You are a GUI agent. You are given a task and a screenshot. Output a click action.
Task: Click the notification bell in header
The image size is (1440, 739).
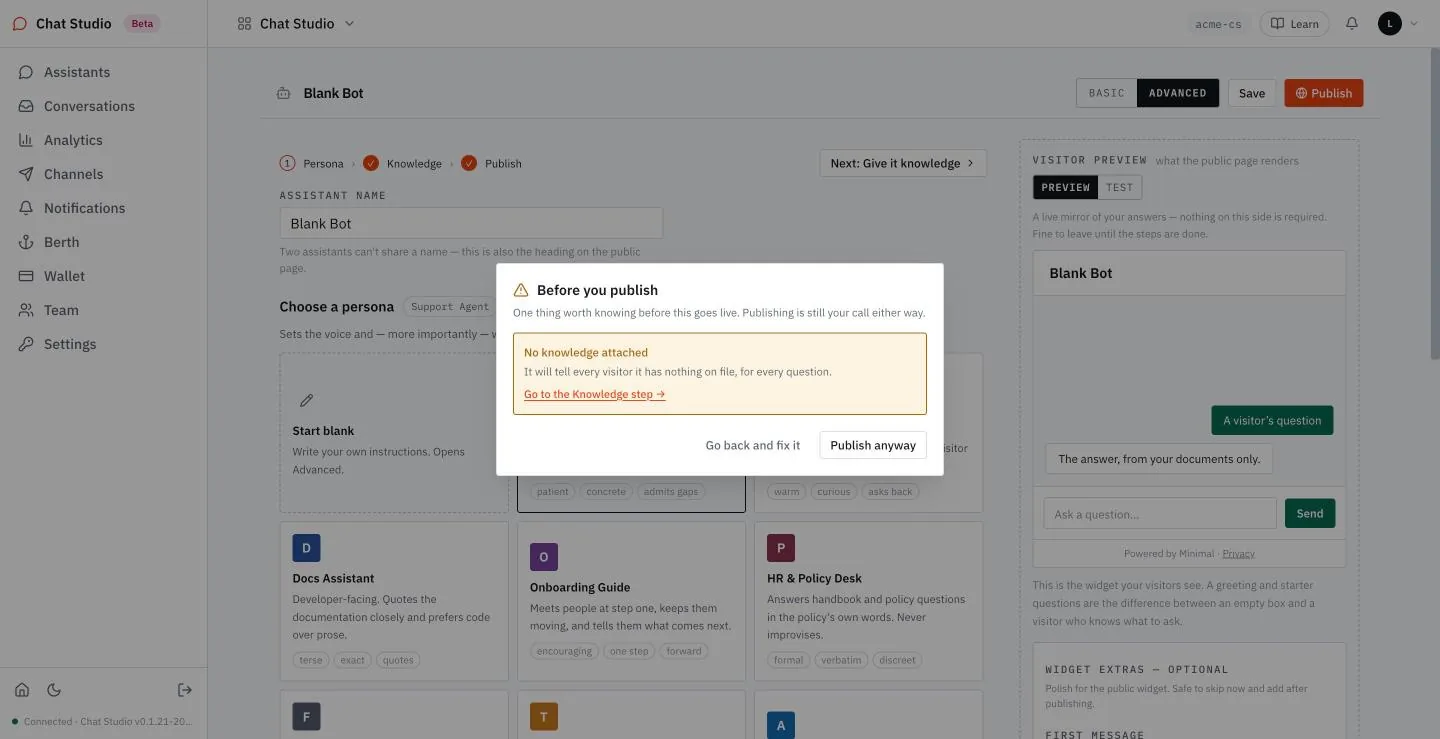click(1352, 23)
